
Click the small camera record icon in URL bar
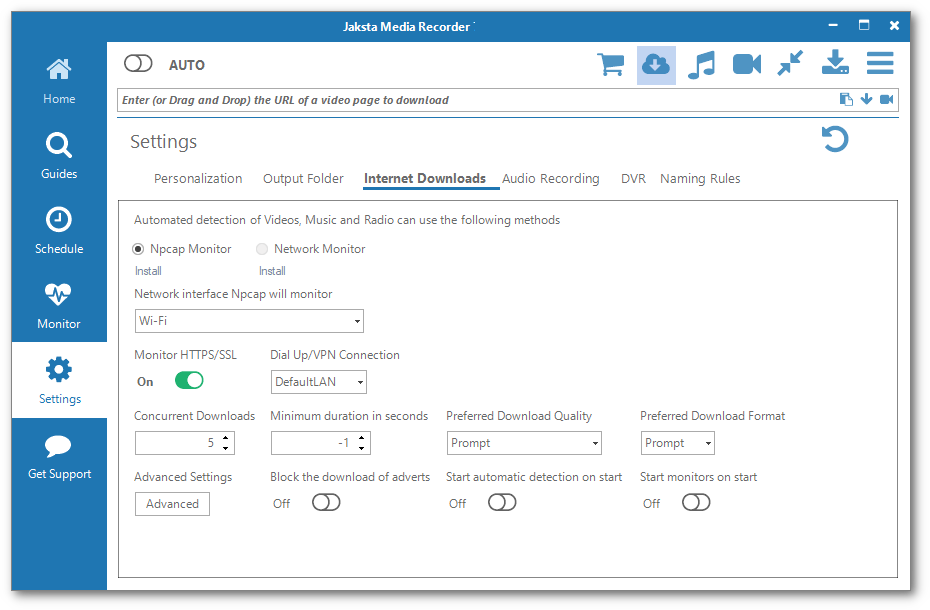[887, 99]
